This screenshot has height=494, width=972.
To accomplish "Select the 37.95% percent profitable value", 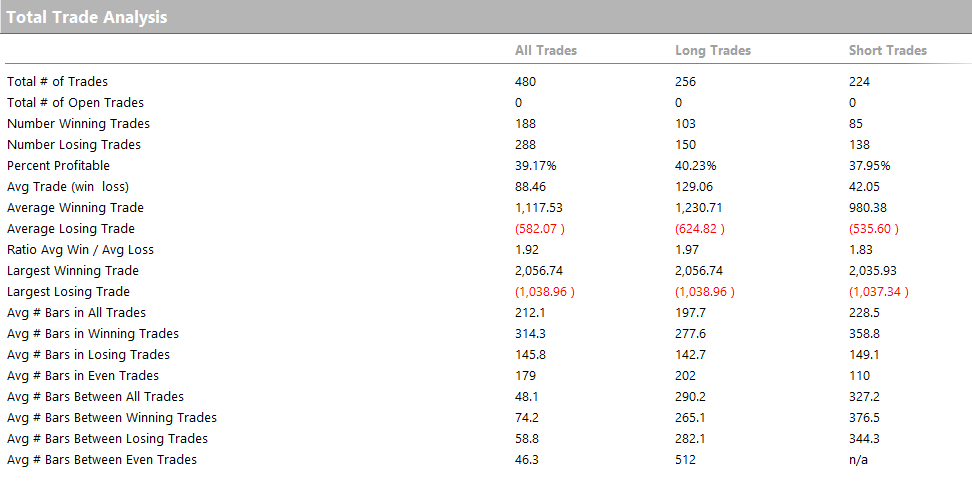I will coord(870,166).
